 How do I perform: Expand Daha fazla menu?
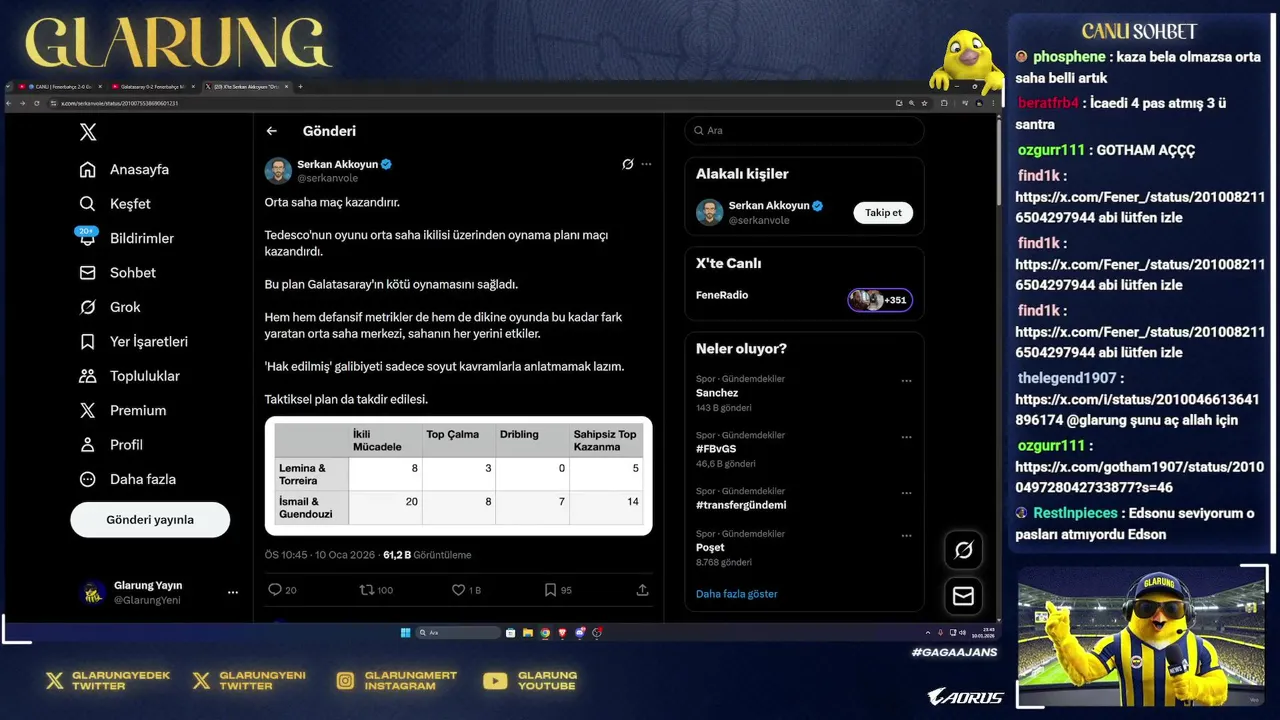[x=127, y=479]
